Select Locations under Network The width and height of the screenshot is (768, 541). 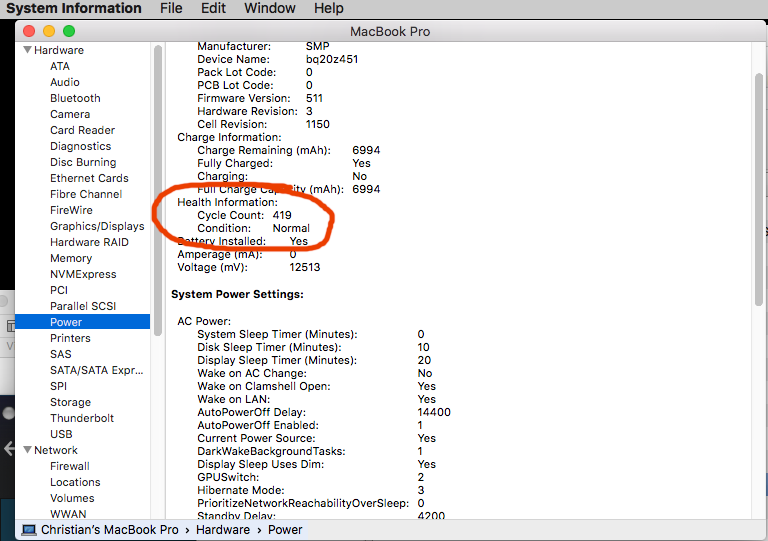pyautogui.click(x=75, y=482)
